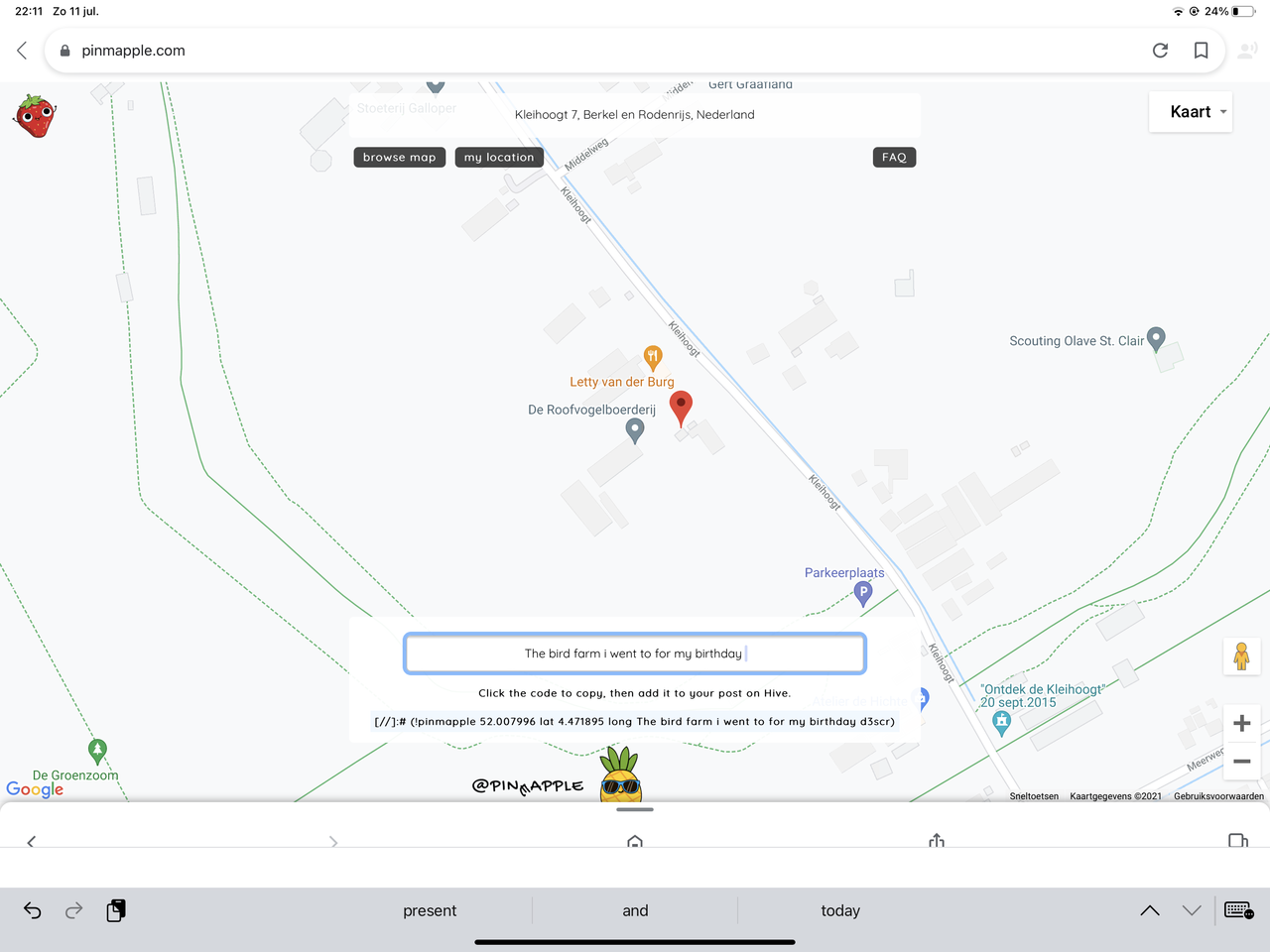Open the Letty van der Burg restaurant pin

[x=653, y=357]
